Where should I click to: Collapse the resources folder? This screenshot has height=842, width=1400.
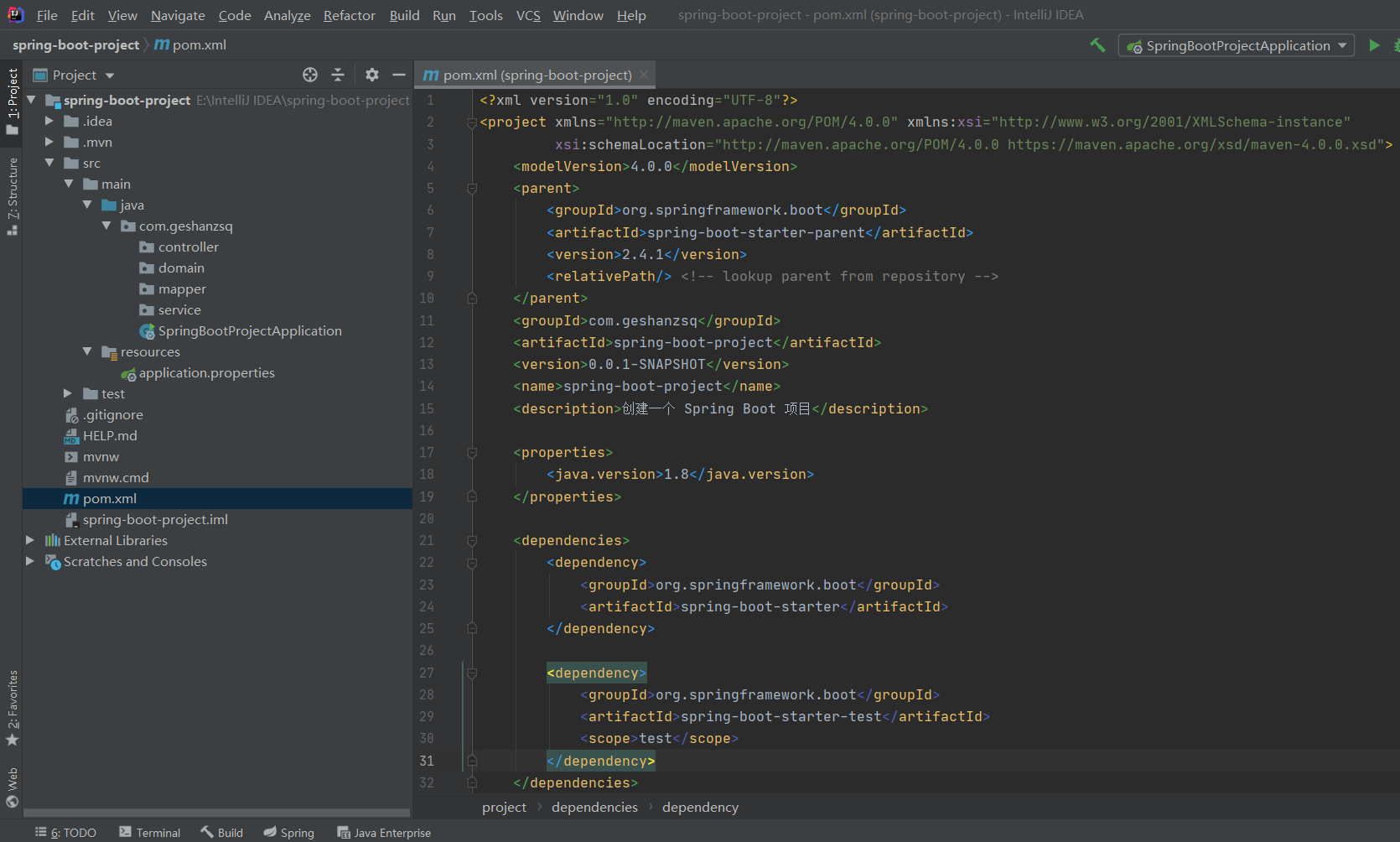(87, 351)
